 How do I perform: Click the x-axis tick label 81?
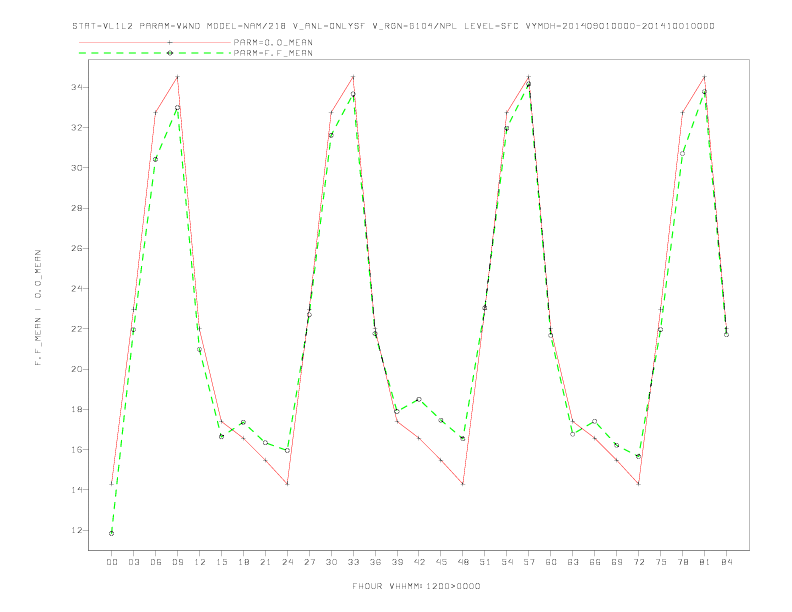tap(705, 562)
